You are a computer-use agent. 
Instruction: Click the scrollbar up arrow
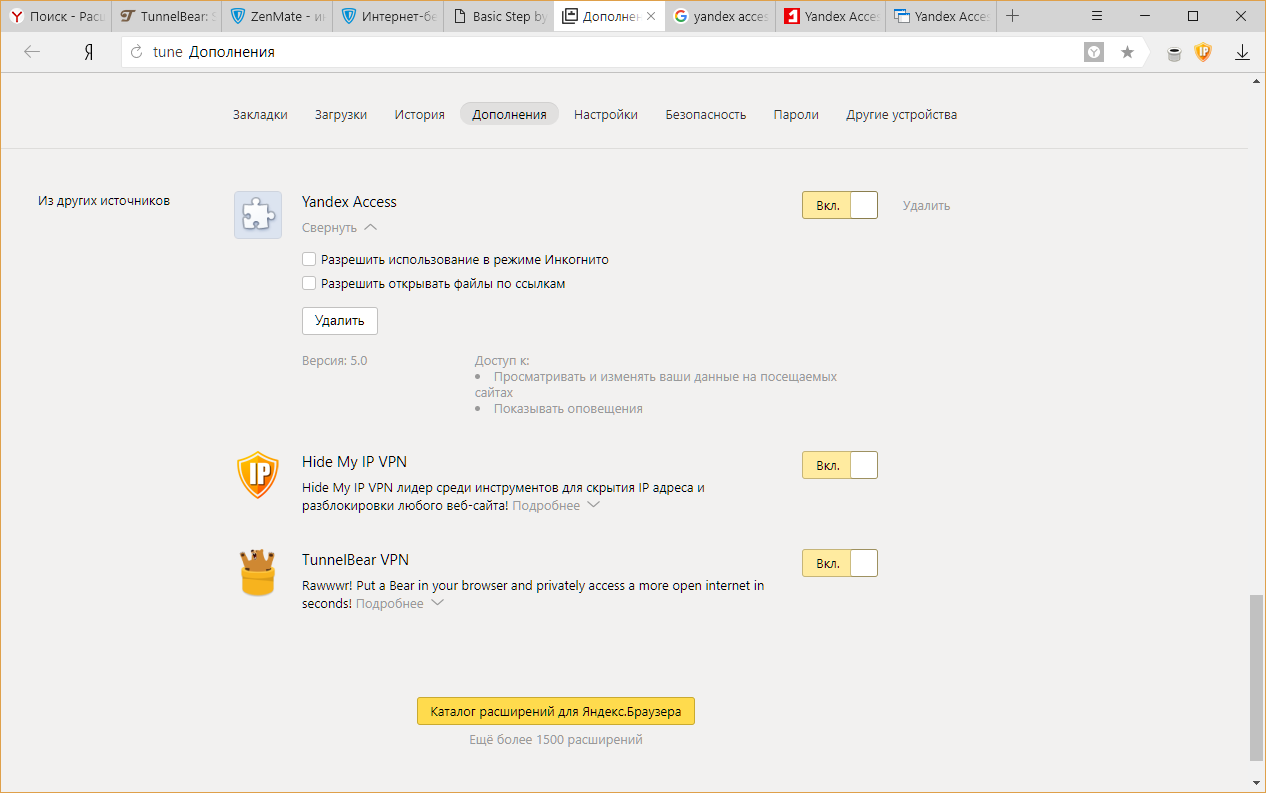click(x=1257, y=82)
